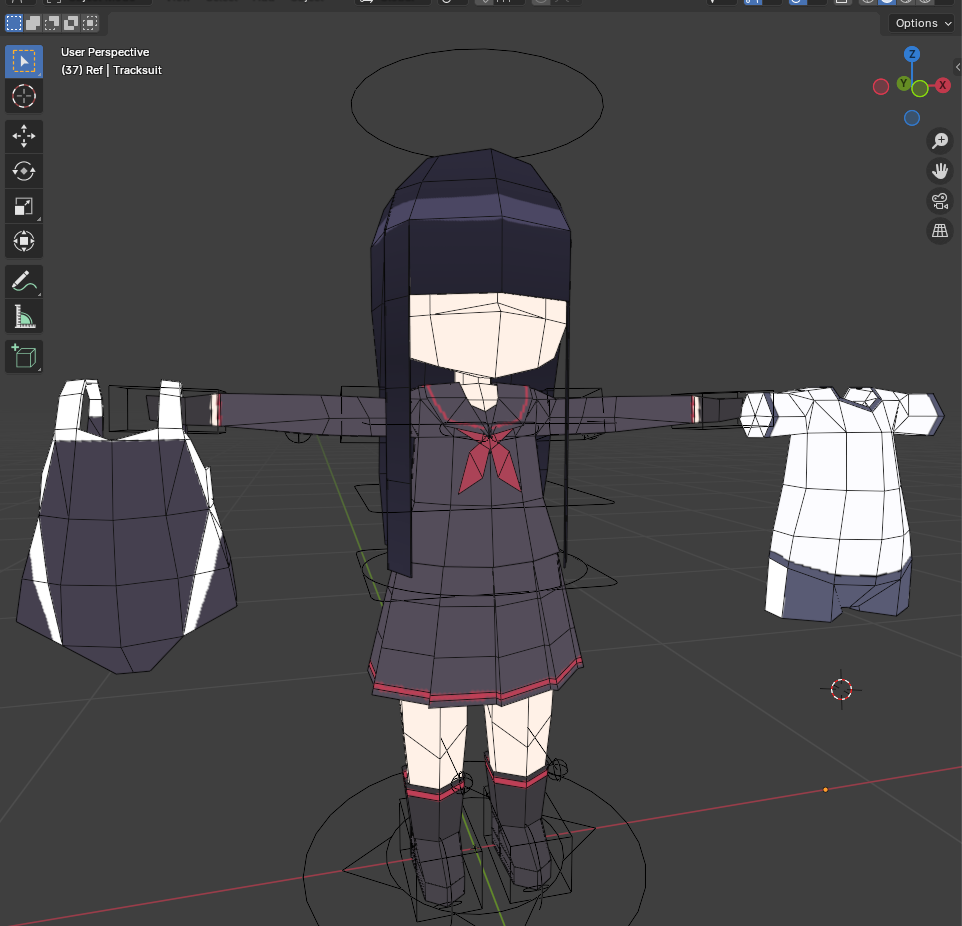Viewport: 962px width, 926px height.
Task: Click the X axis on navigation gizmo
Action: [943, 85]
